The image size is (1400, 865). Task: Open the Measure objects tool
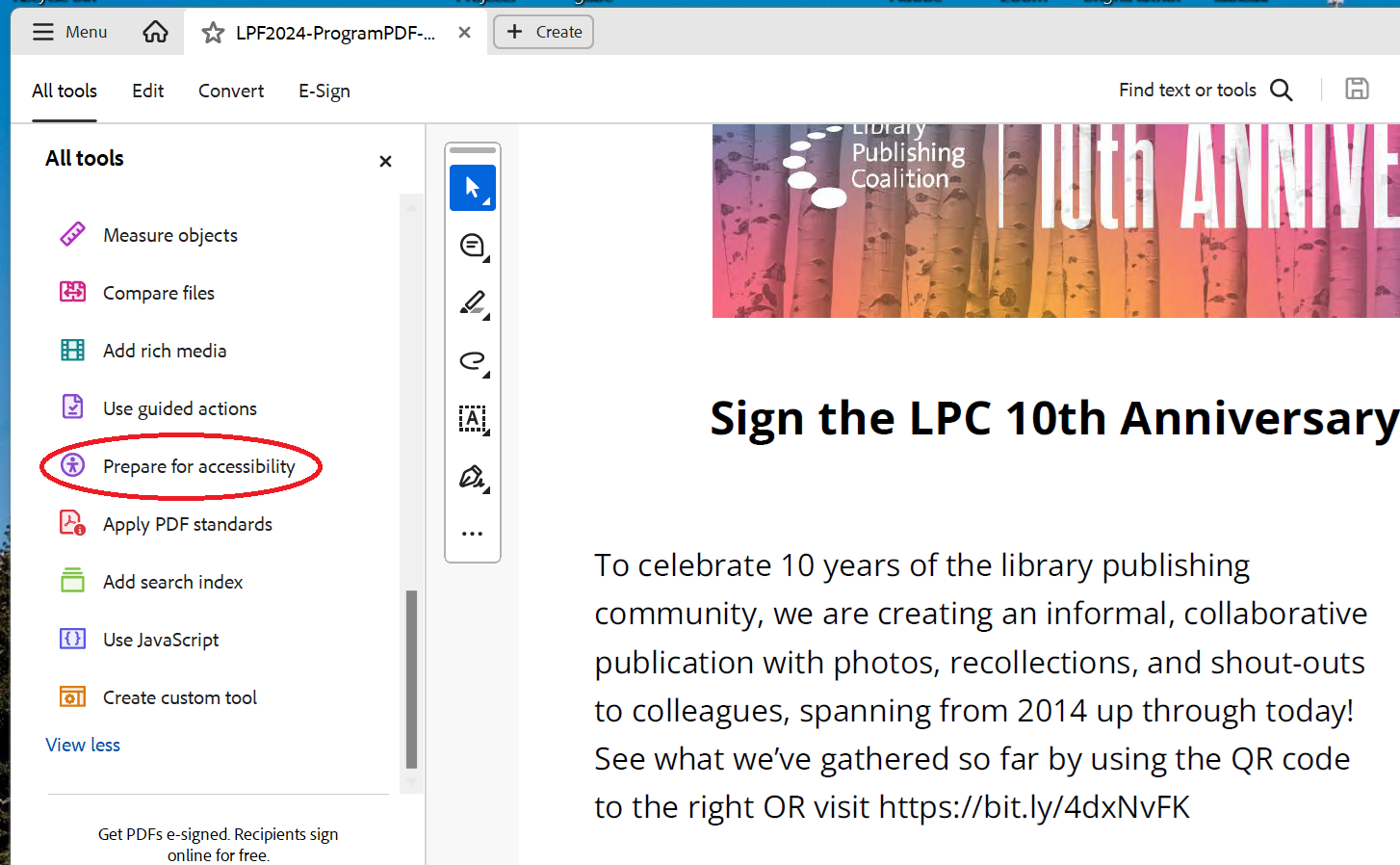[169, 234]
